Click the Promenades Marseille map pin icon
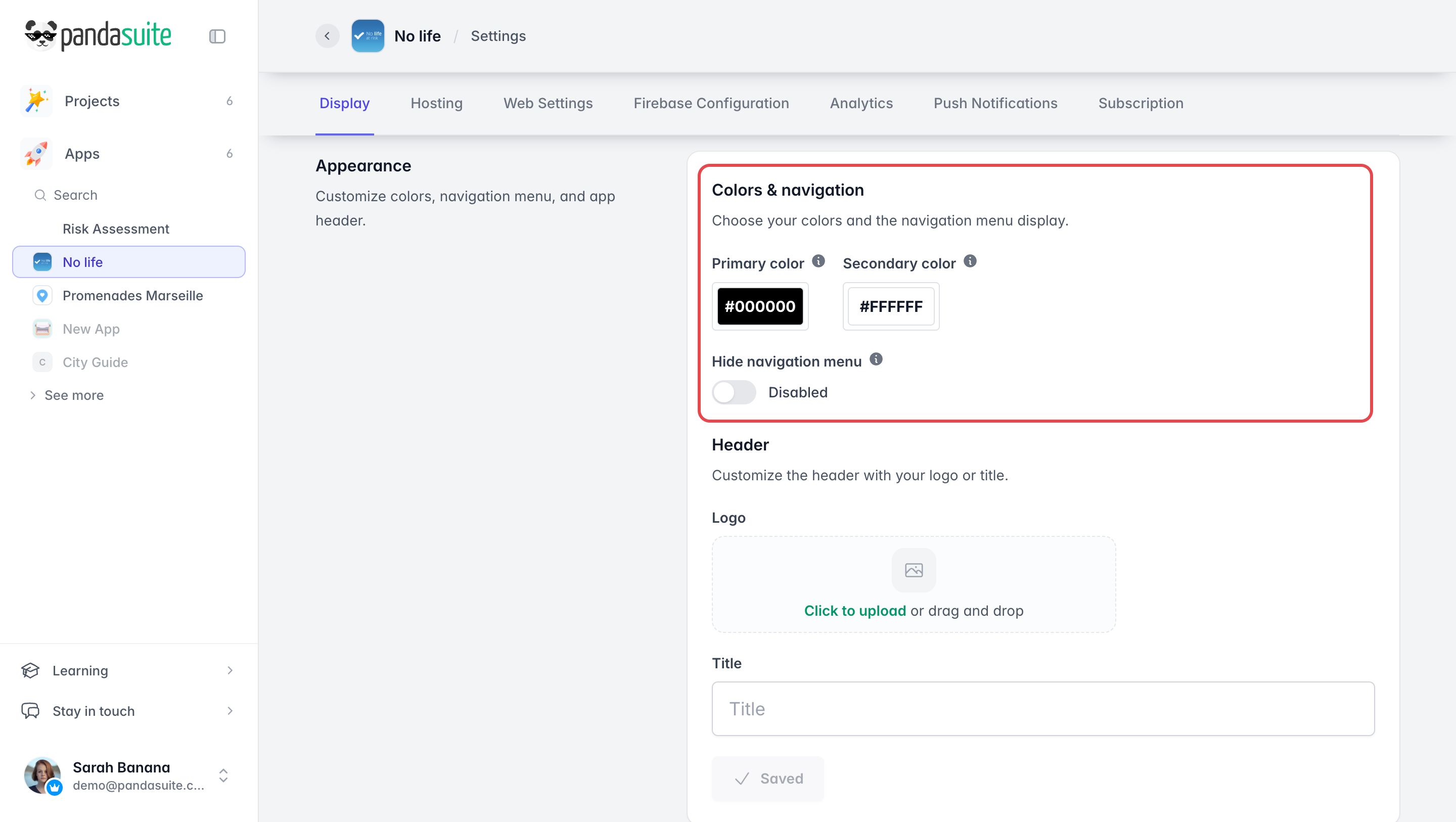The width and height of the screenshot is (1456, 822). 42,296
